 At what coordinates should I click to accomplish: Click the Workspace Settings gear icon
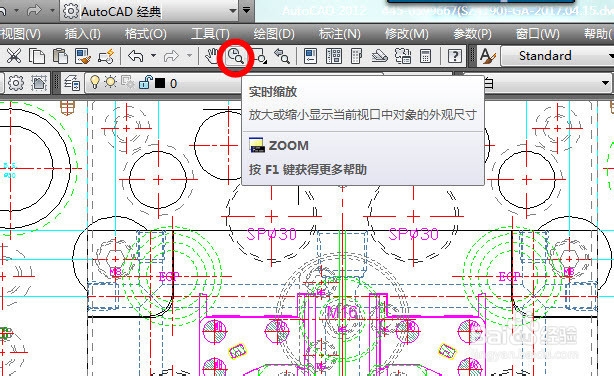point(16,83)
